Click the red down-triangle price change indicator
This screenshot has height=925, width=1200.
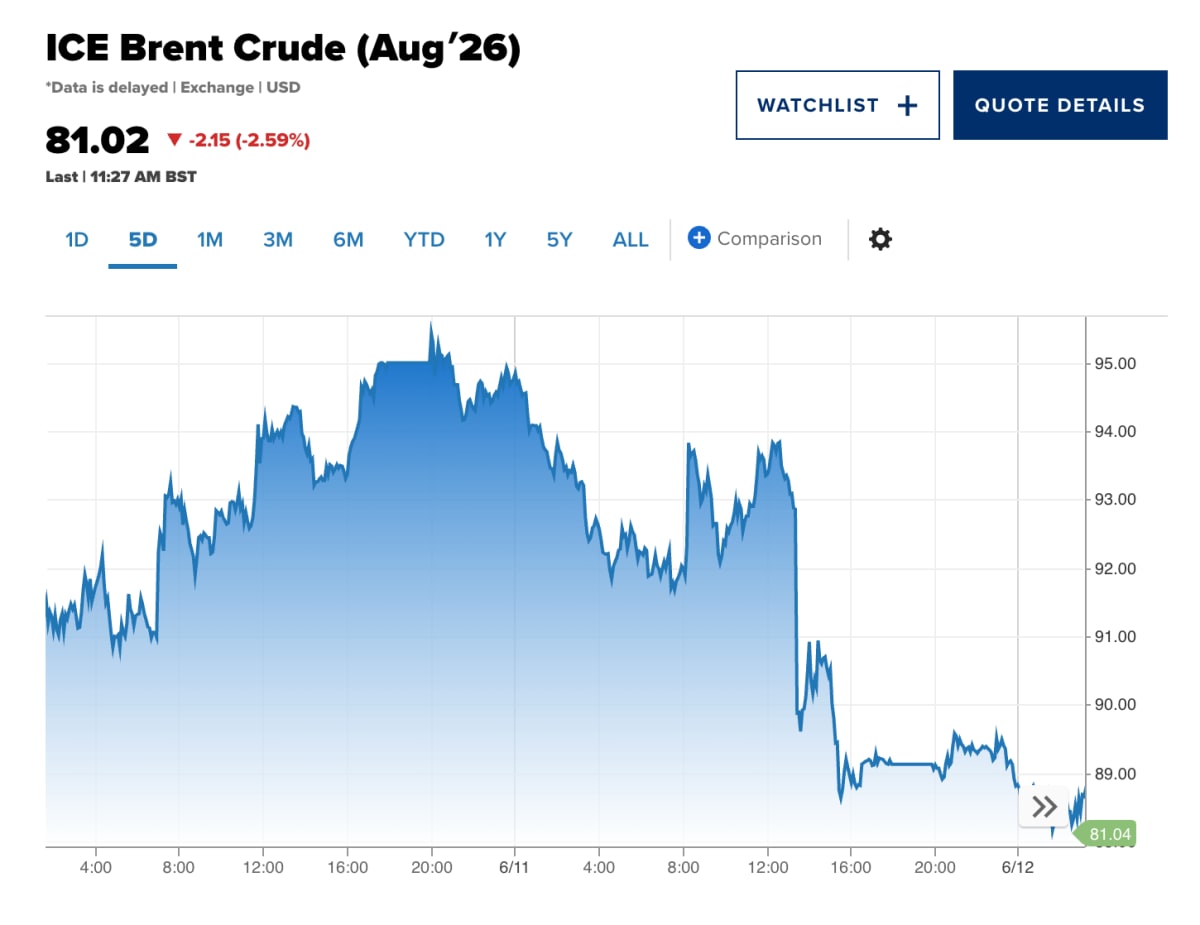[x=174, y=141]
